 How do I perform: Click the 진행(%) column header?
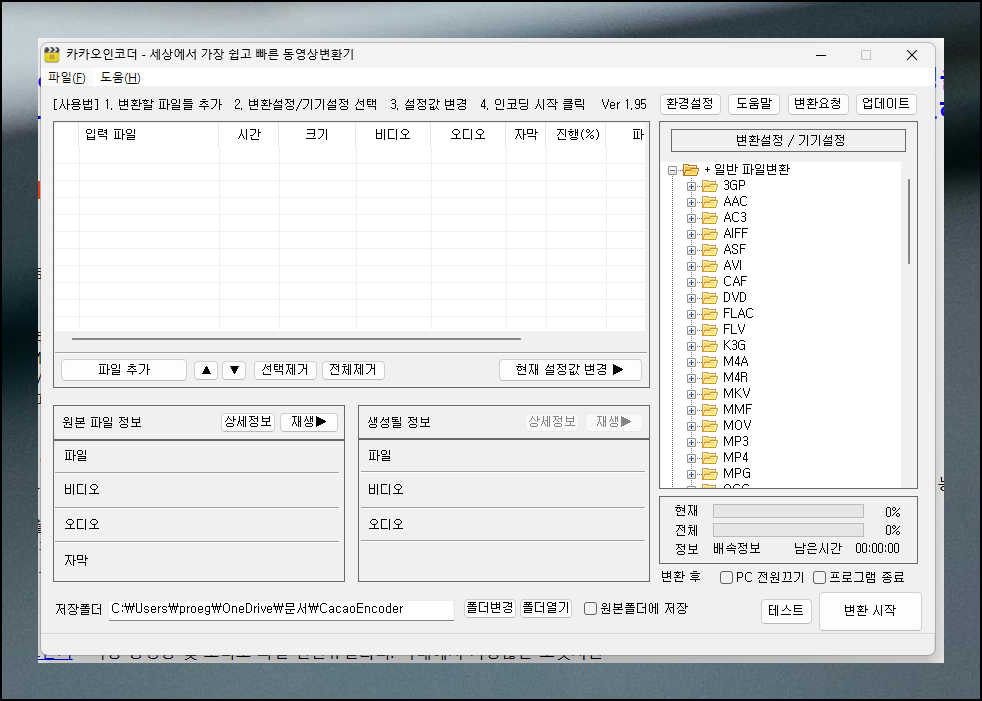[577, 135]
